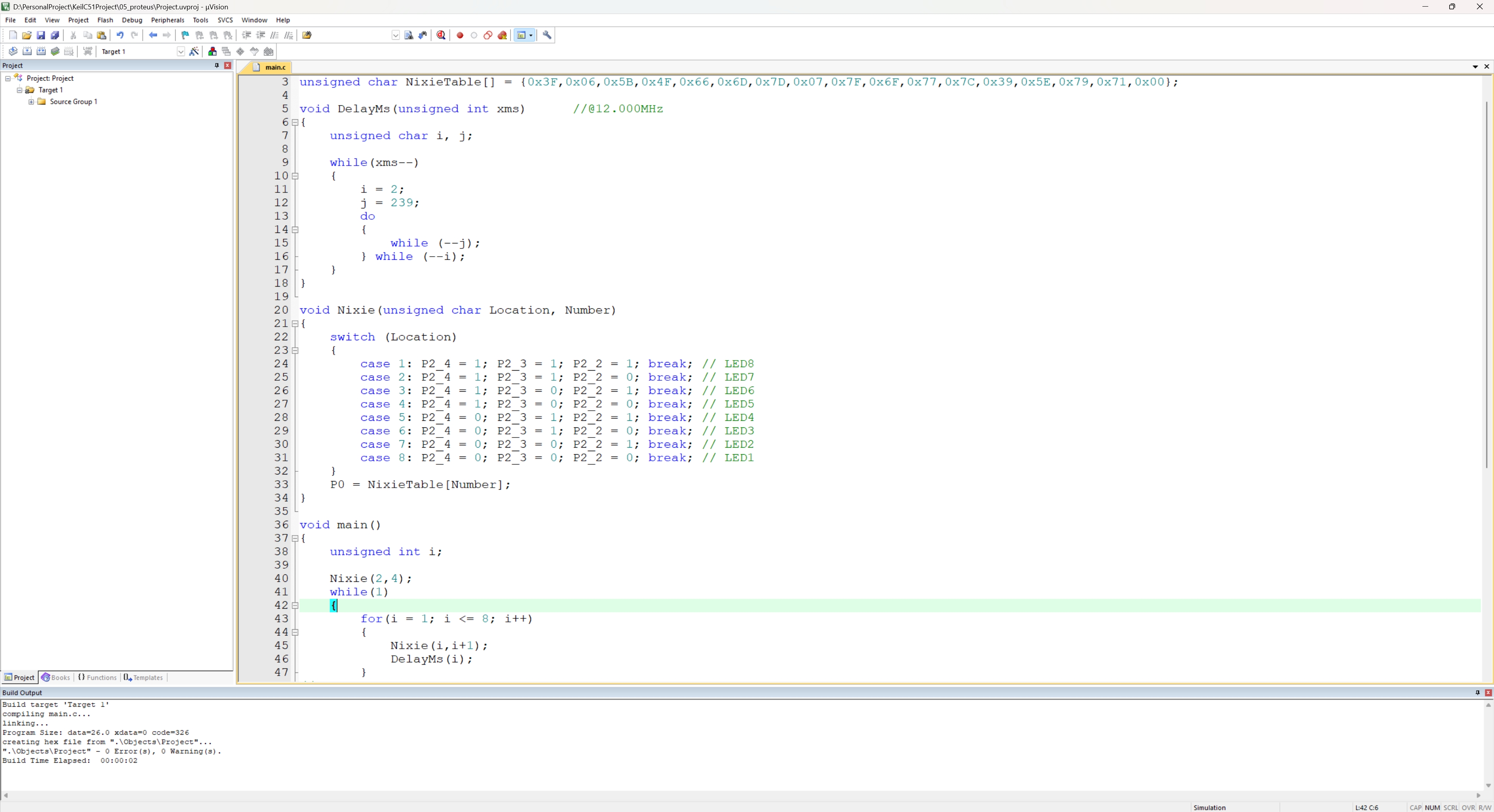1494x812 pixels.
Task: Insert a breakpoint with the red dot icon
Action: click(460, 35)
